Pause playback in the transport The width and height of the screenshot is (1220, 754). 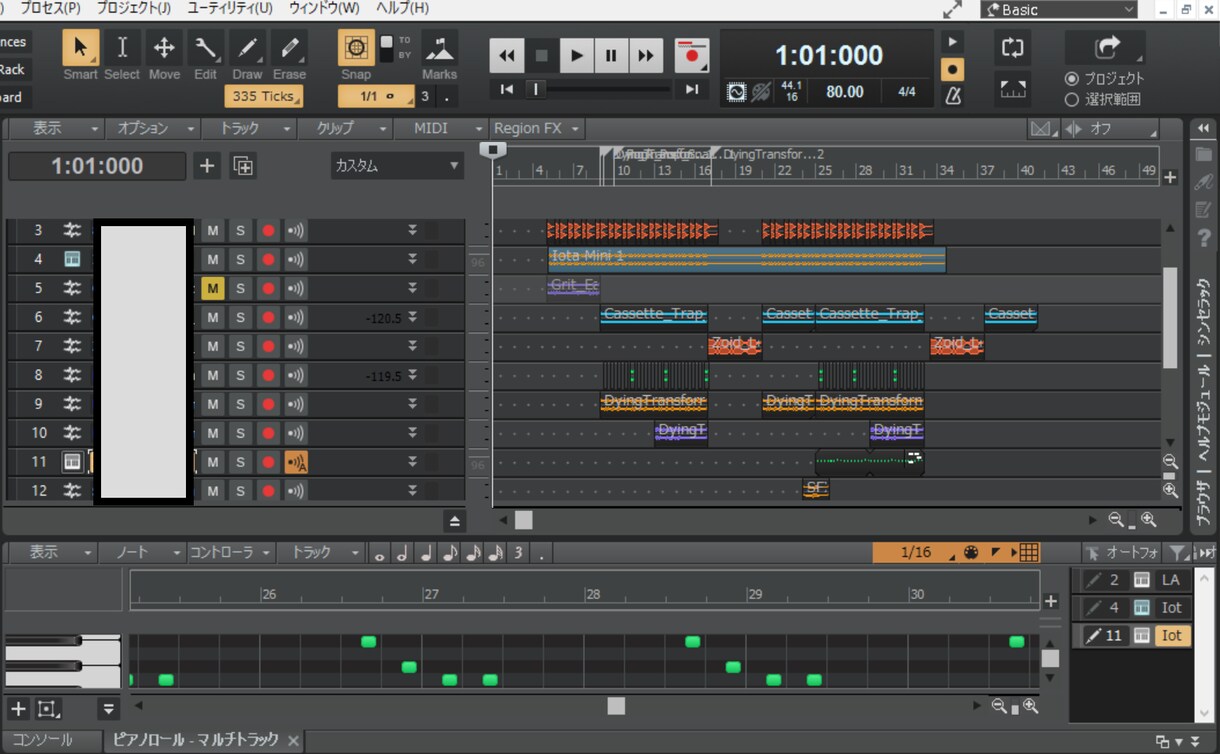click(x=611, y=56)
